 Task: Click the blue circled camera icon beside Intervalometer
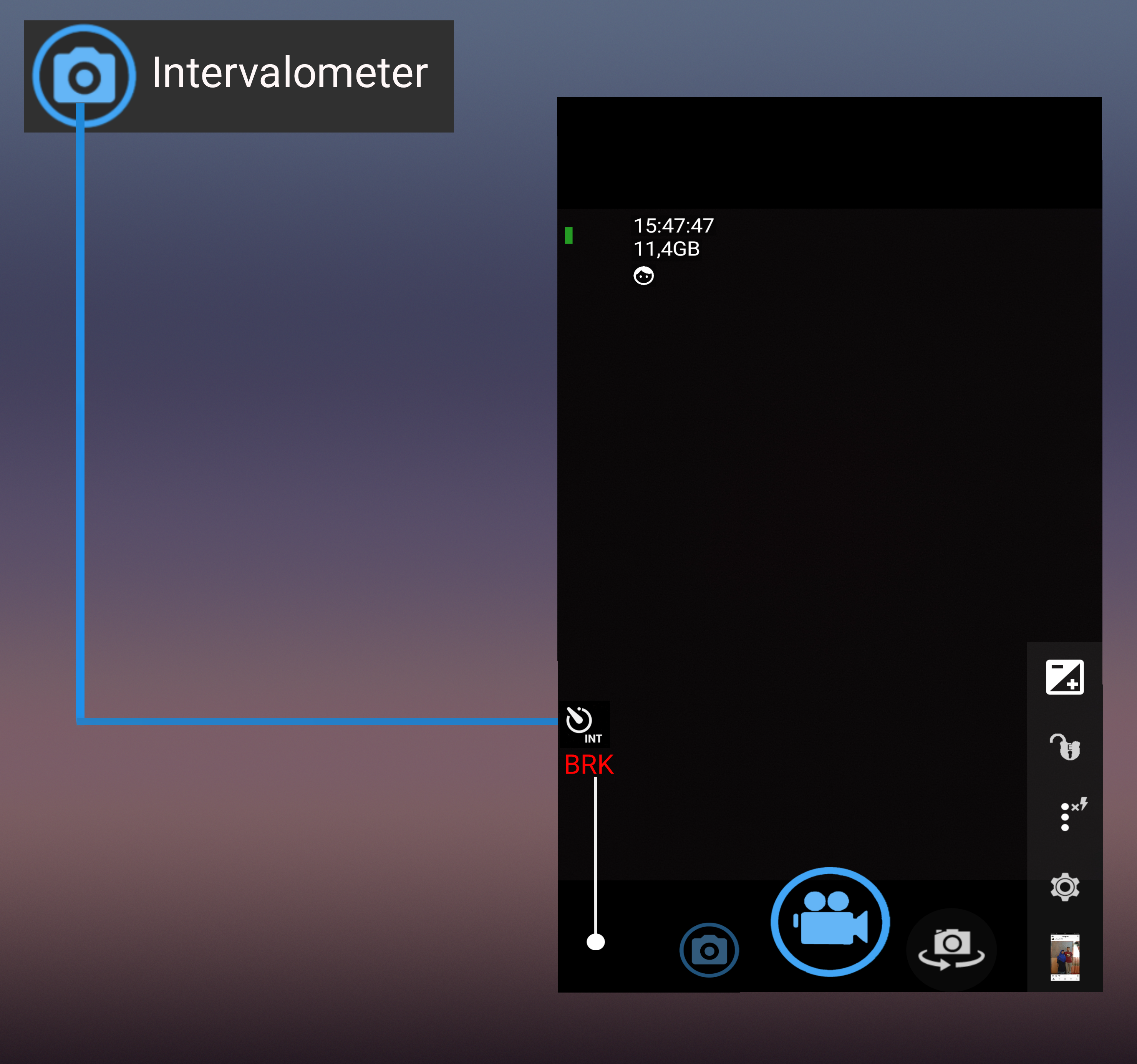(x=84, y=75)
